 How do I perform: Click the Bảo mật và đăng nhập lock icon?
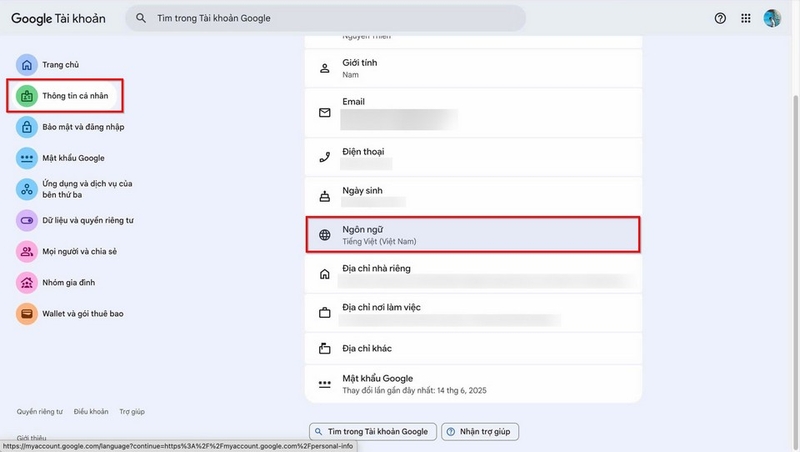[27, 127]
